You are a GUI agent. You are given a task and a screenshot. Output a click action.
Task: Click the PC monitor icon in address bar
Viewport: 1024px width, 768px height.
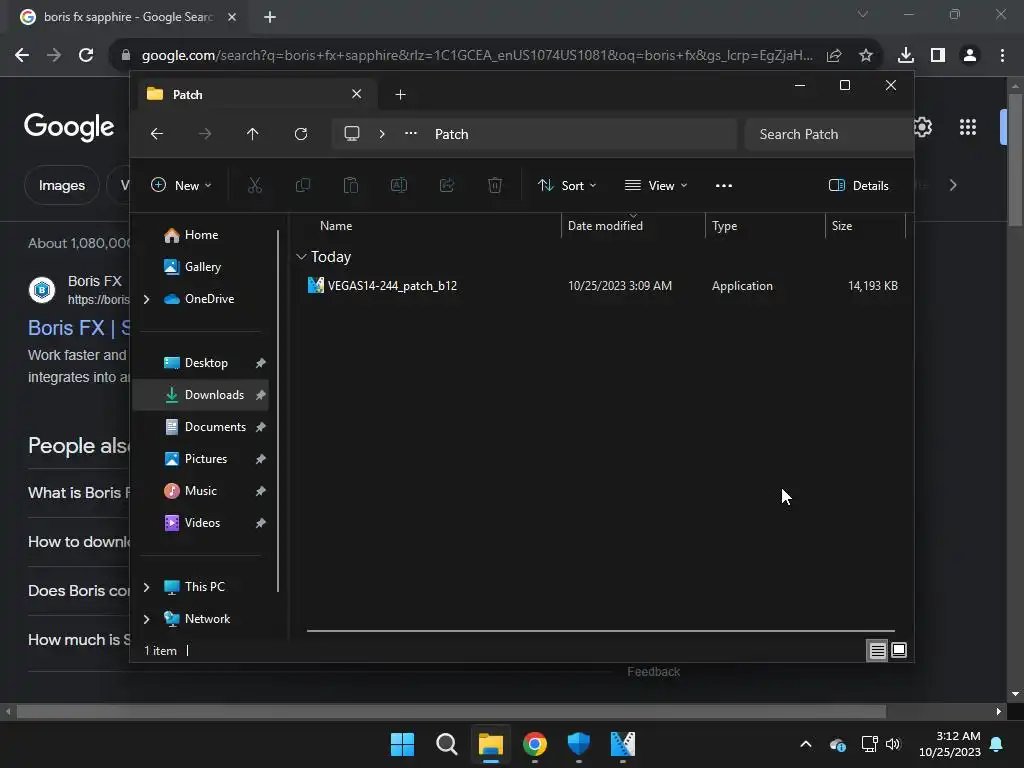[x=352, y=134]
